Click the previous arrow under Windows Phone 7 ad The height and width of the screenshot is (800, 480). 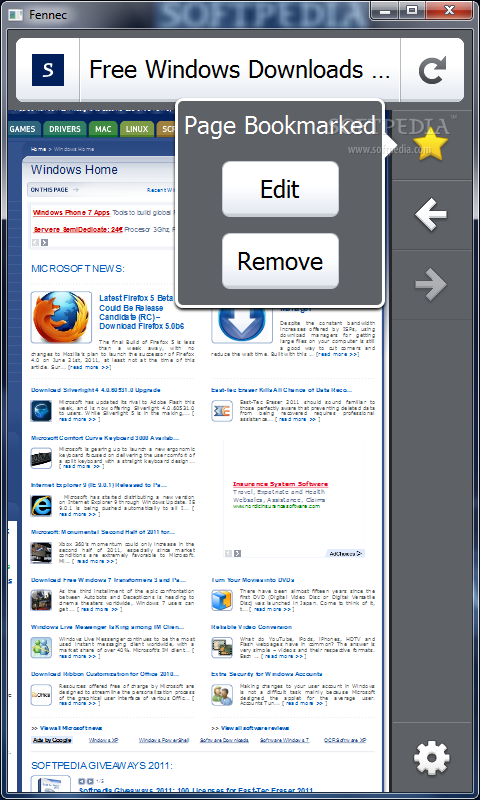(36, 242)
